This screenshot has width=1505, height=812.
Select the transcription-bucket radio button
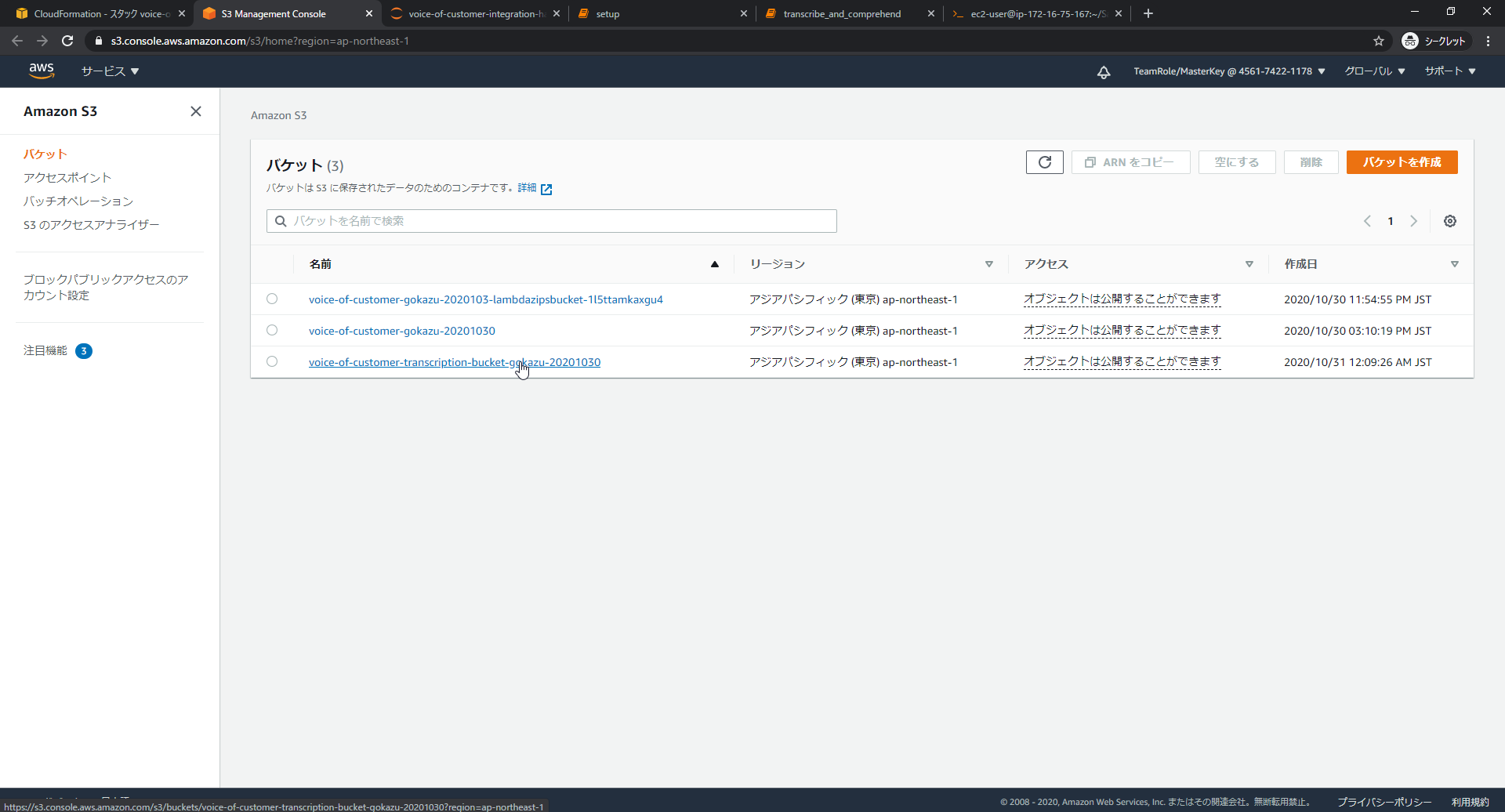click(x=272, y=361)
